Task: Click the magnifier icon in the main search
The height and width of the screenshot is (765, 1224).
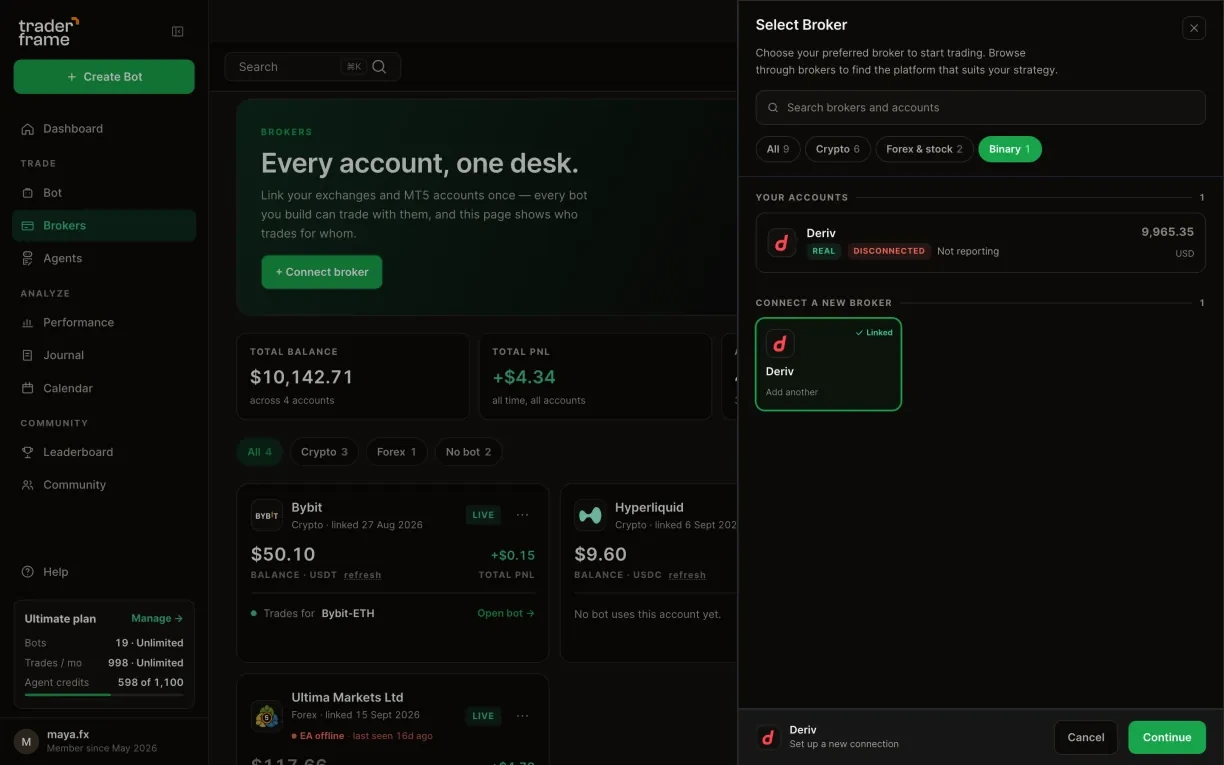Action: [379, 67]
